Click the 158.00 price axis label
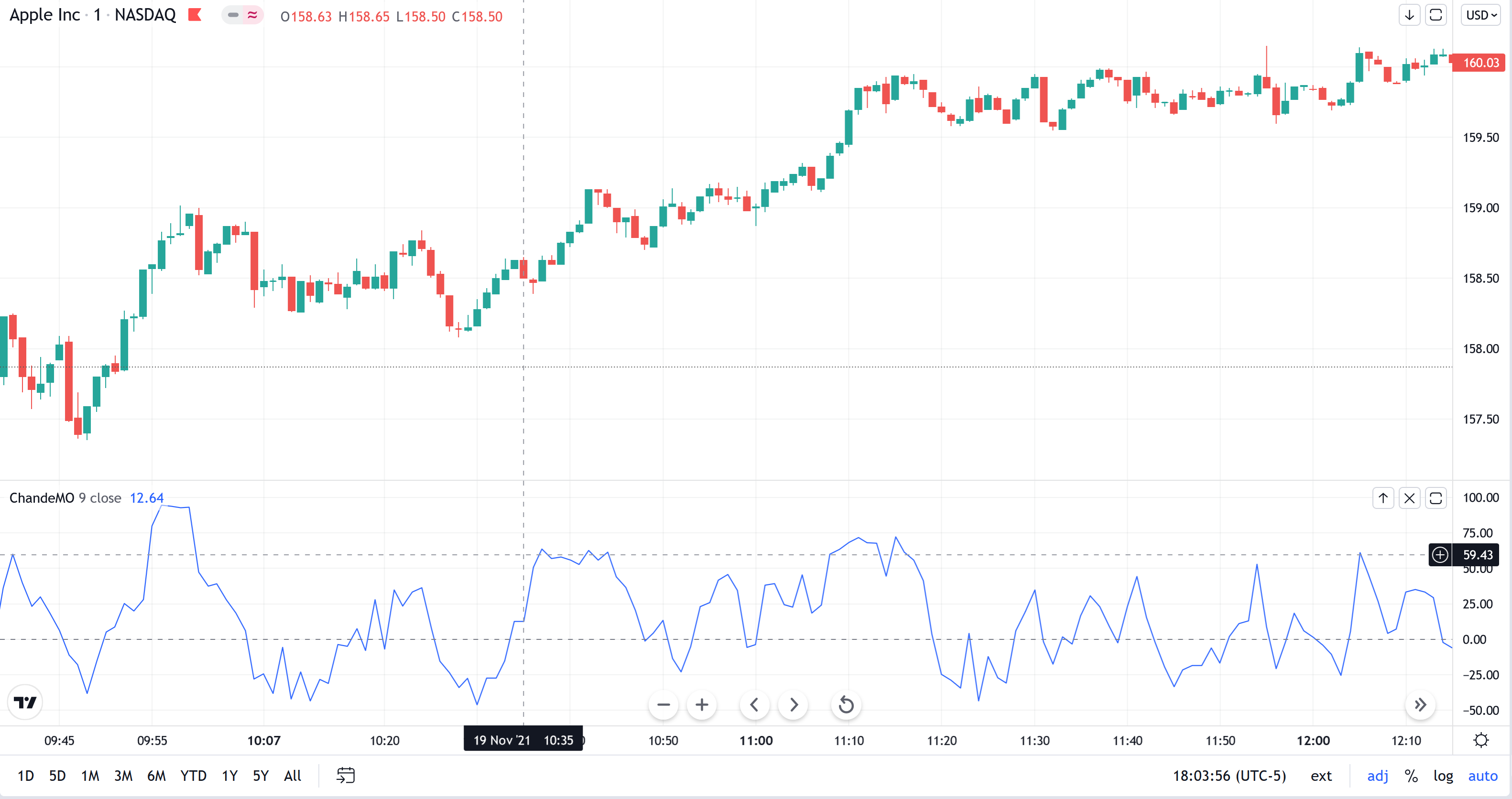This screenshot has width=1512, height=799. pyautogui.click(x=1480, y=348)
